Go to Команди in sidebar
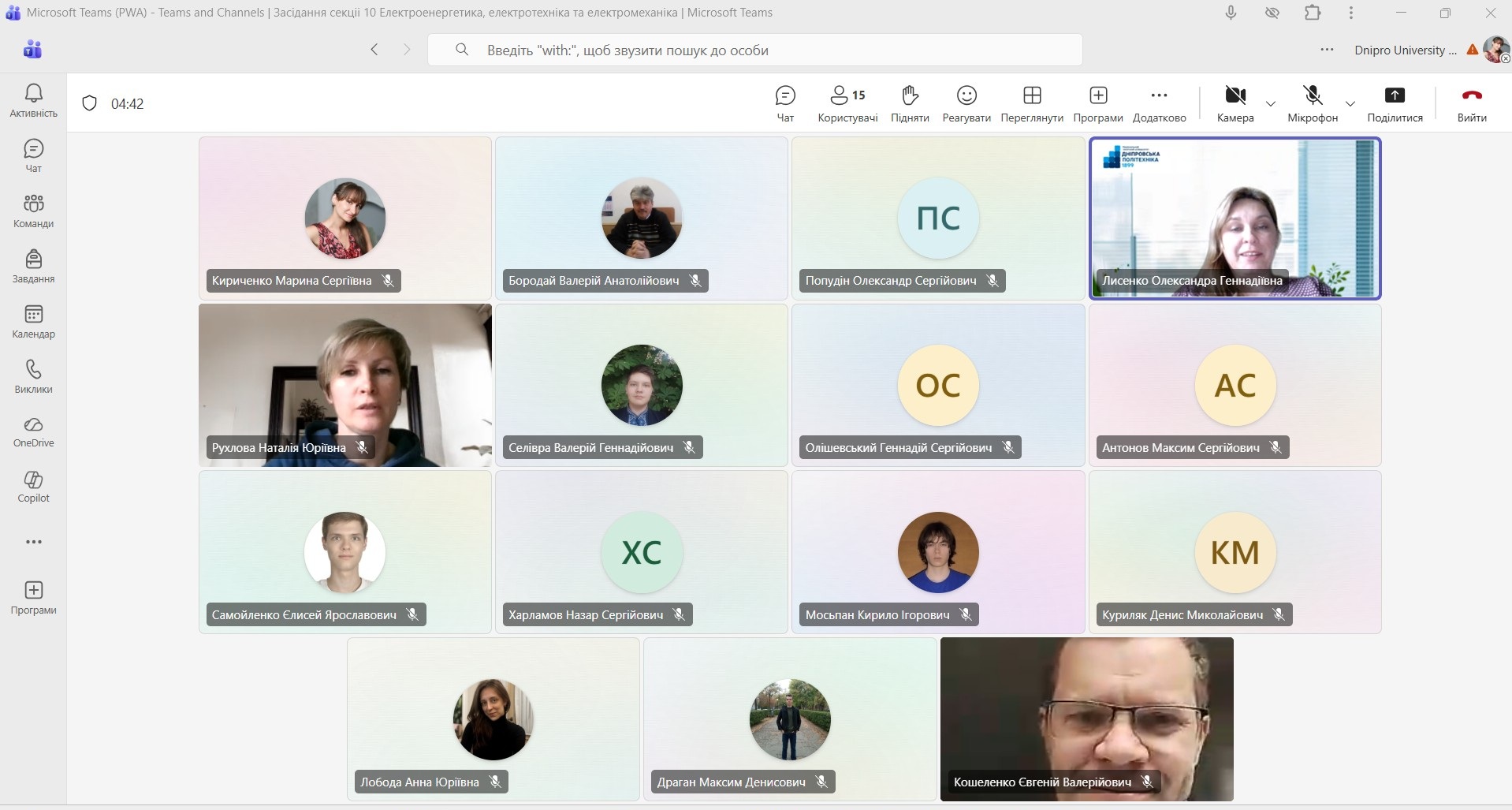 (33, 211)
